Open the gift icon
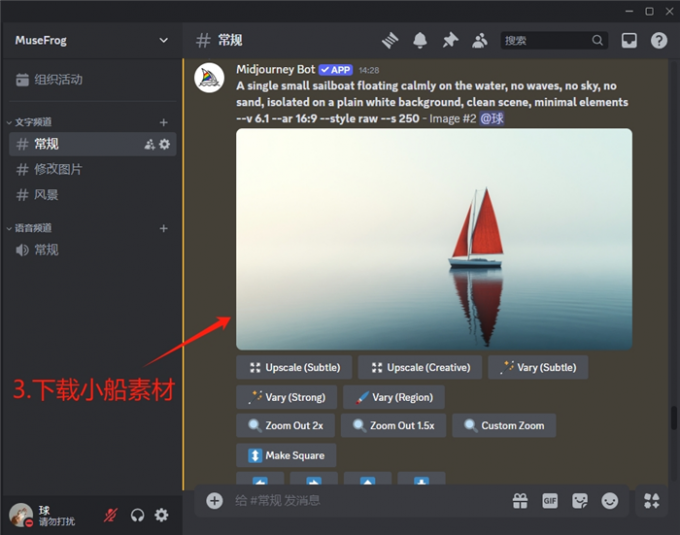This screenshot has height=535, width=680. click(x=520, y=501)
